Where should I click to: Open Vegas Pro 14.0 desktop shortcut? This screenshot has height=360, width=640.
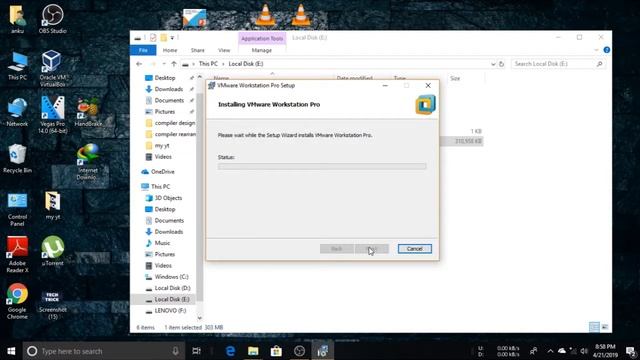(53, 115)
